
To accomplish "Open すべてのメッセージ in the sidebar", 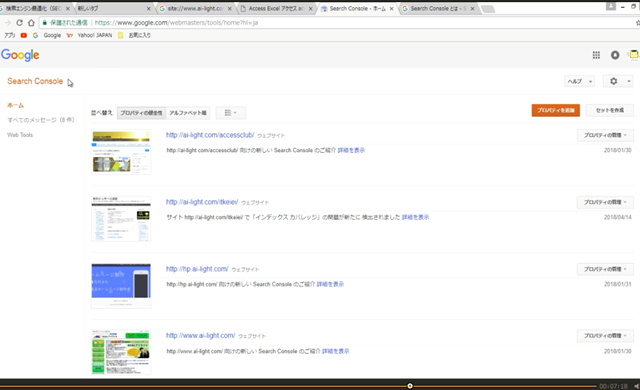I will coord(41,120).
